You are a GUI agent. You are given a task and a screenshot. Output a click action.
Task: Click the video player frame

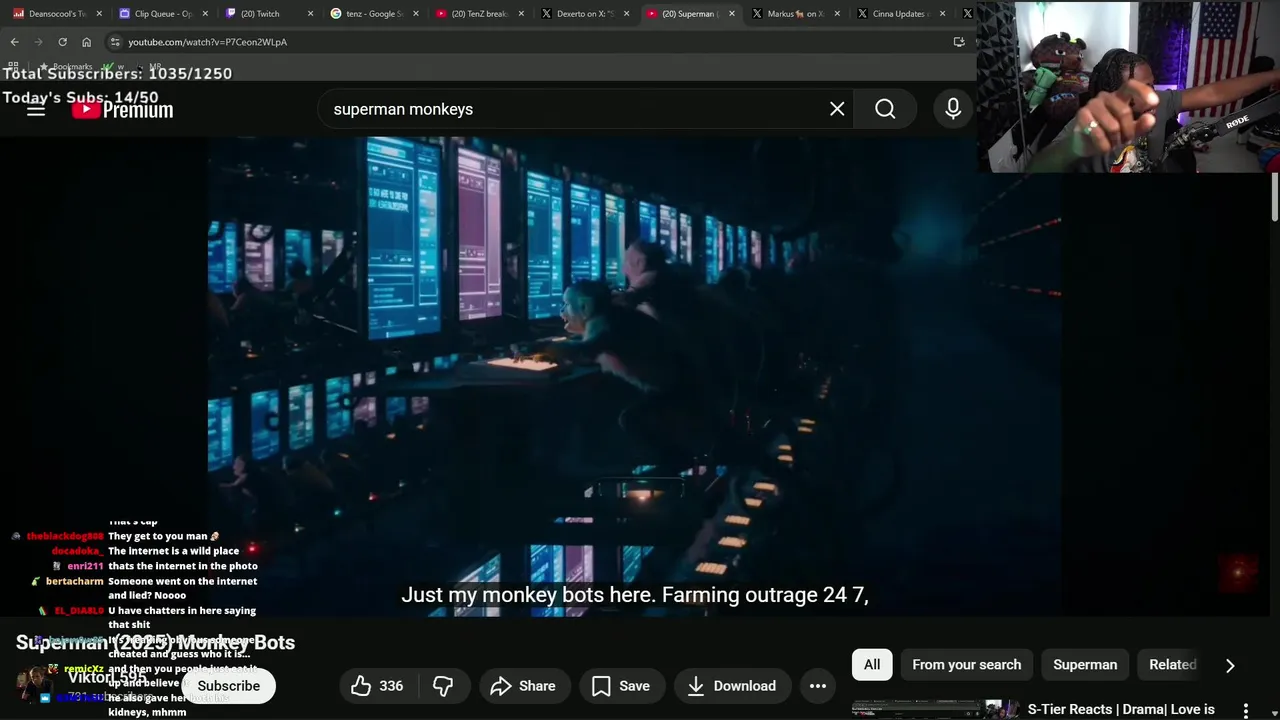click(634, 376)
